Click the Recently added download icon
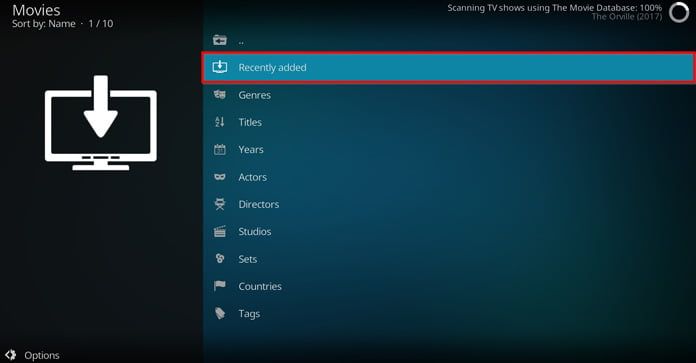The image size is (696, 363). [x=220, y=67]
